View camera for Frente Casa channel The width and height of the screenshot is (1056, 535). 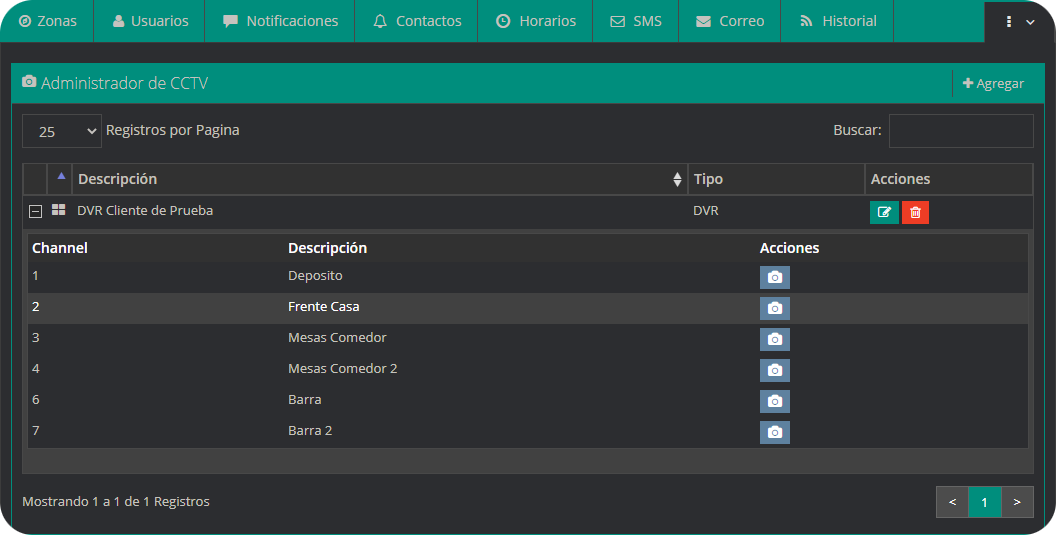(x=774, y=308)
